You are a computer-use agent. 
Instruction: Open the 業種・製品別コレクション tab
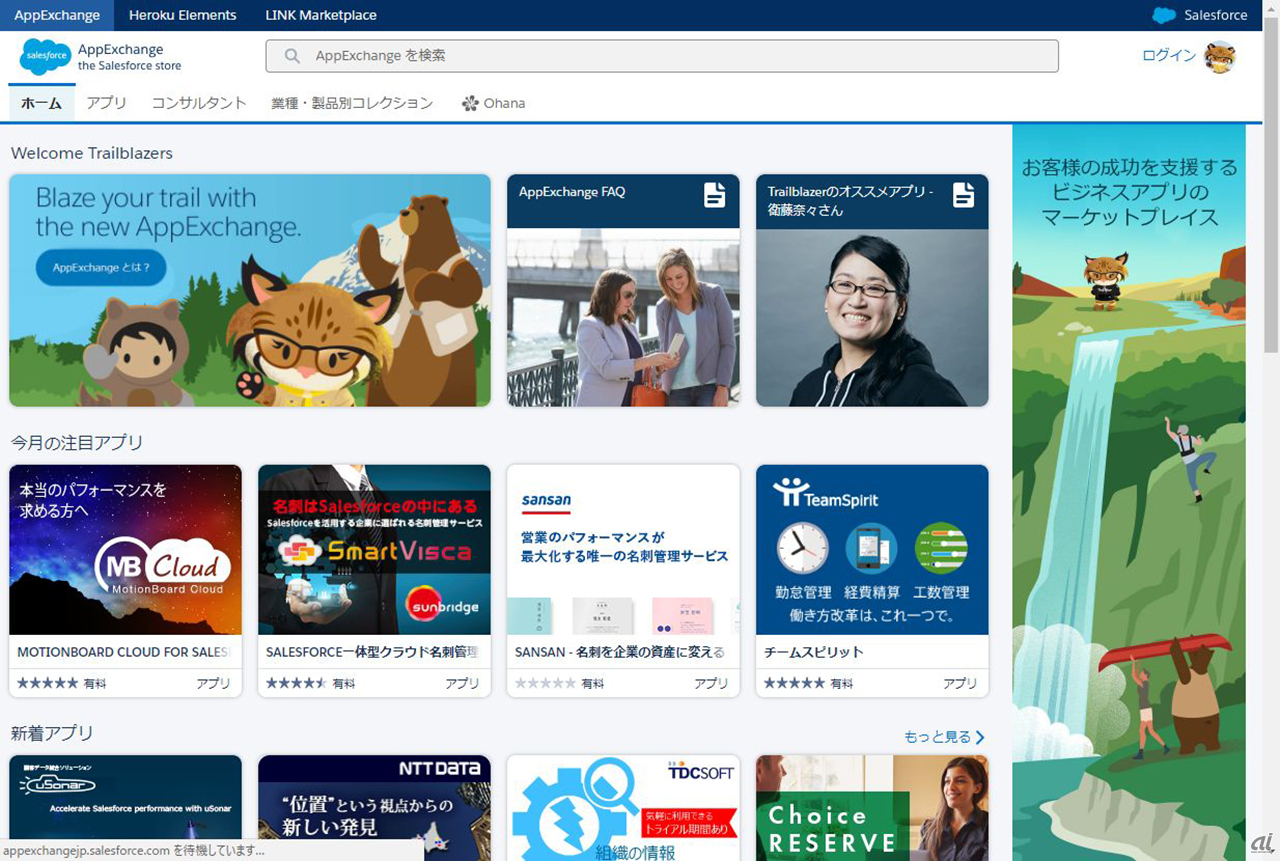tap(352, 103)
